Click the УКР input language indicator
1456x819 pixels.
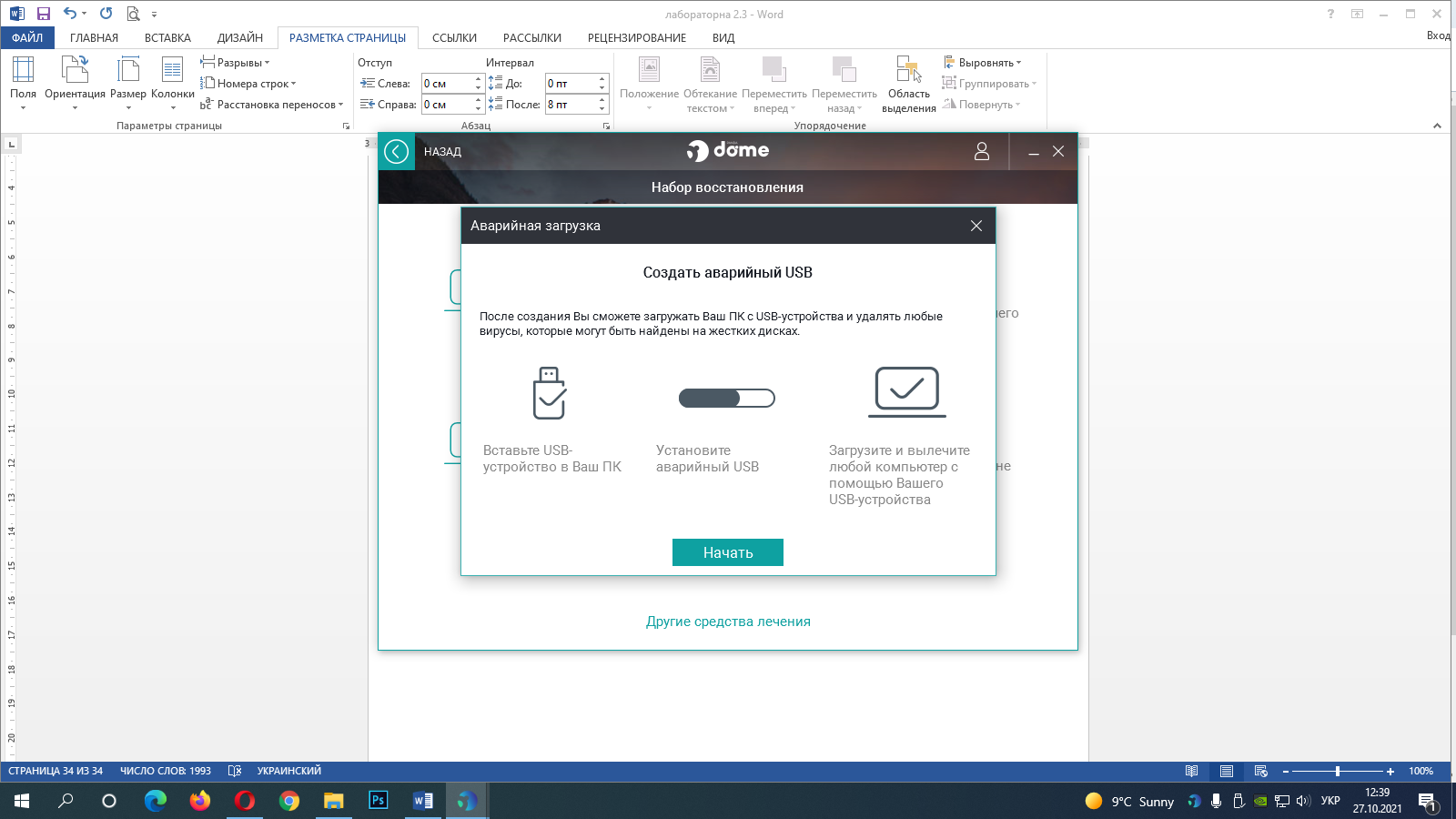1330,801
